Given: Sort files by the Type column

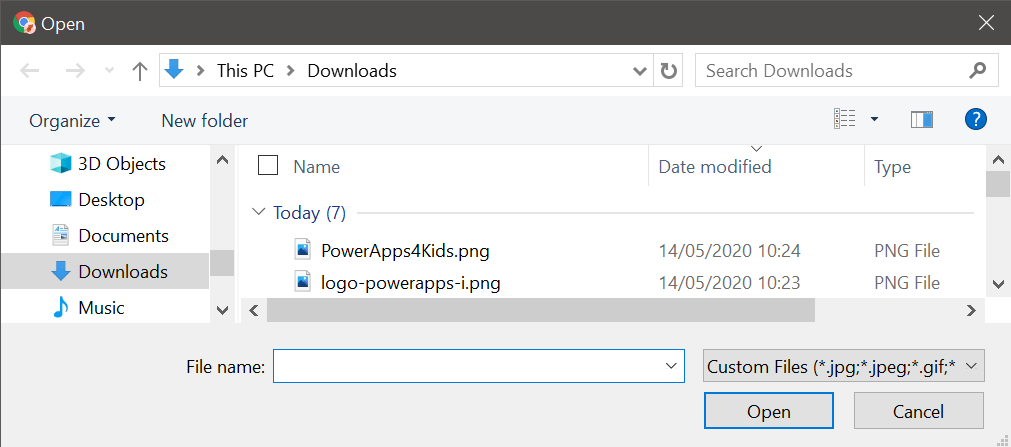Looking at the screenshot, I should tap(892, 167).
